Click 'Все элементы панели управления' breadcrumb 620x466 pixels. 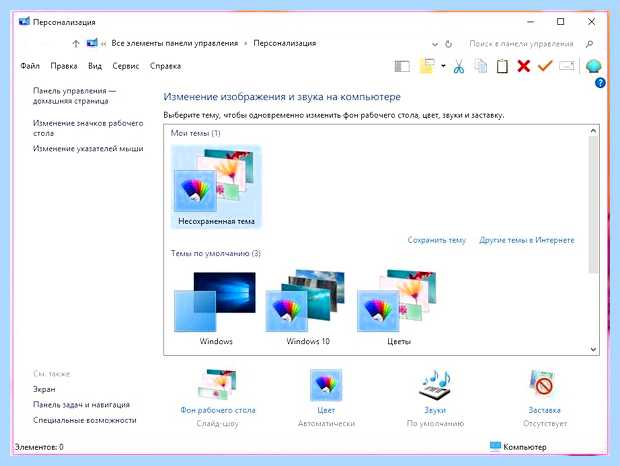click(x=175, y=43)
